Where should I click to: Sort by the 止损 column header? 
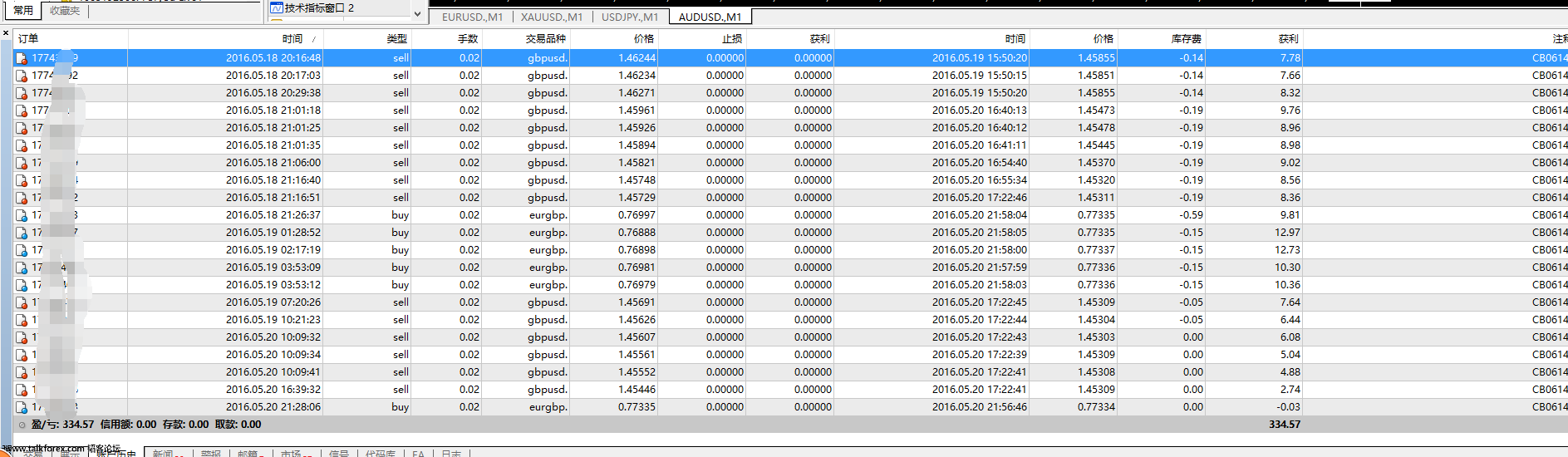pos(701,39)
